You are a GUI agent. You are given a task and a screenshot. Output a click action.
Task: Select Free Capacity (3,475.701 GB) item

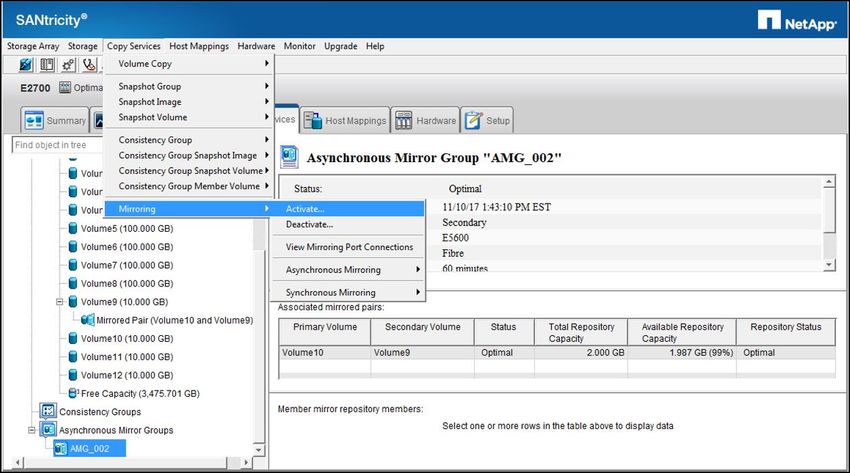pos(134,393)
